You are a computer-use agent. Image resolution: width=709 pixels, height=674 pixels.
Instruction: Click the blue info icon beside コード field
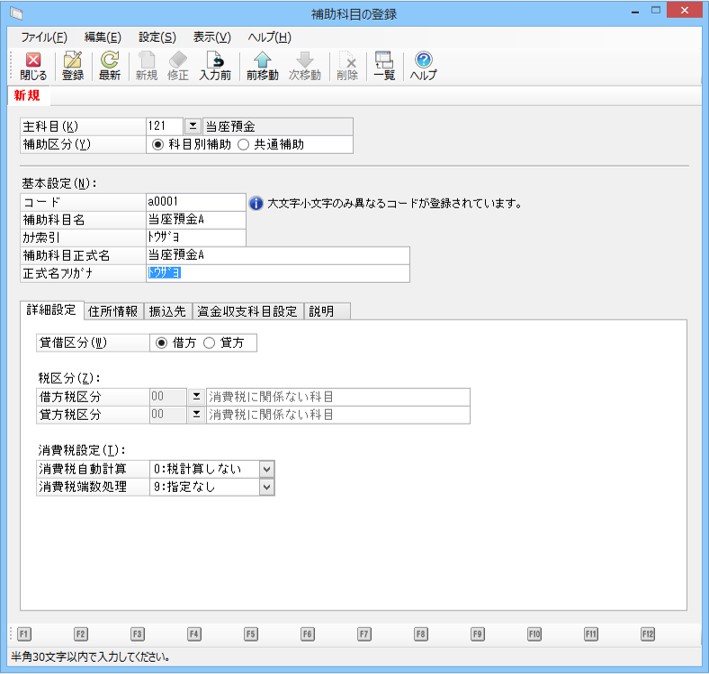tap(256, 203)
